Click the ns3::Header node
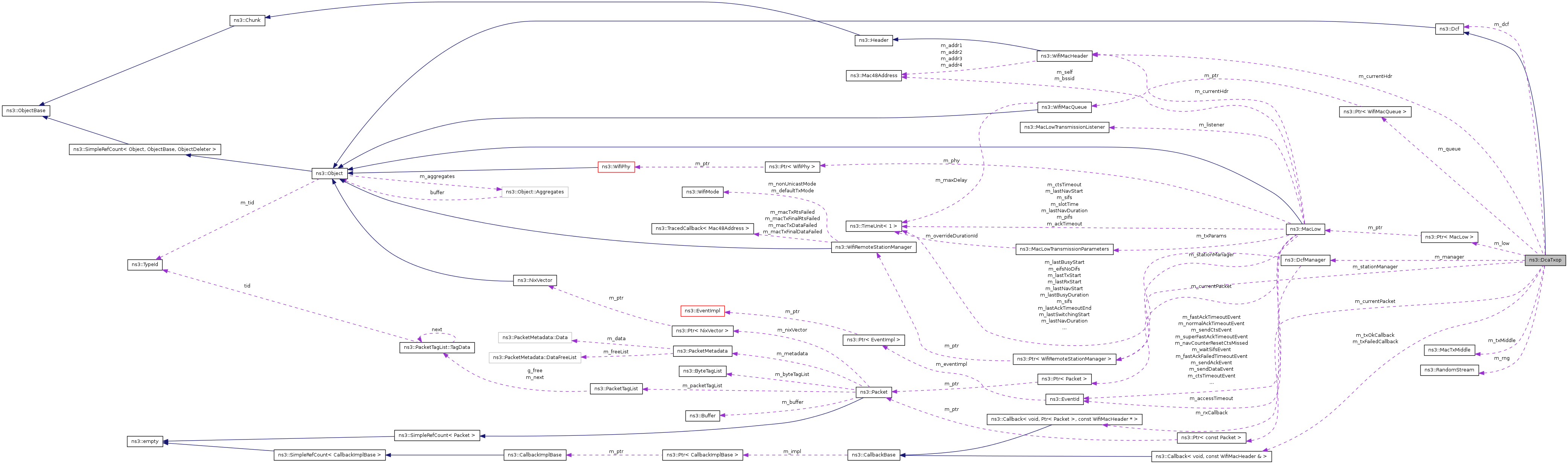This screenshot has width=1568, height=464. (873, 40)
